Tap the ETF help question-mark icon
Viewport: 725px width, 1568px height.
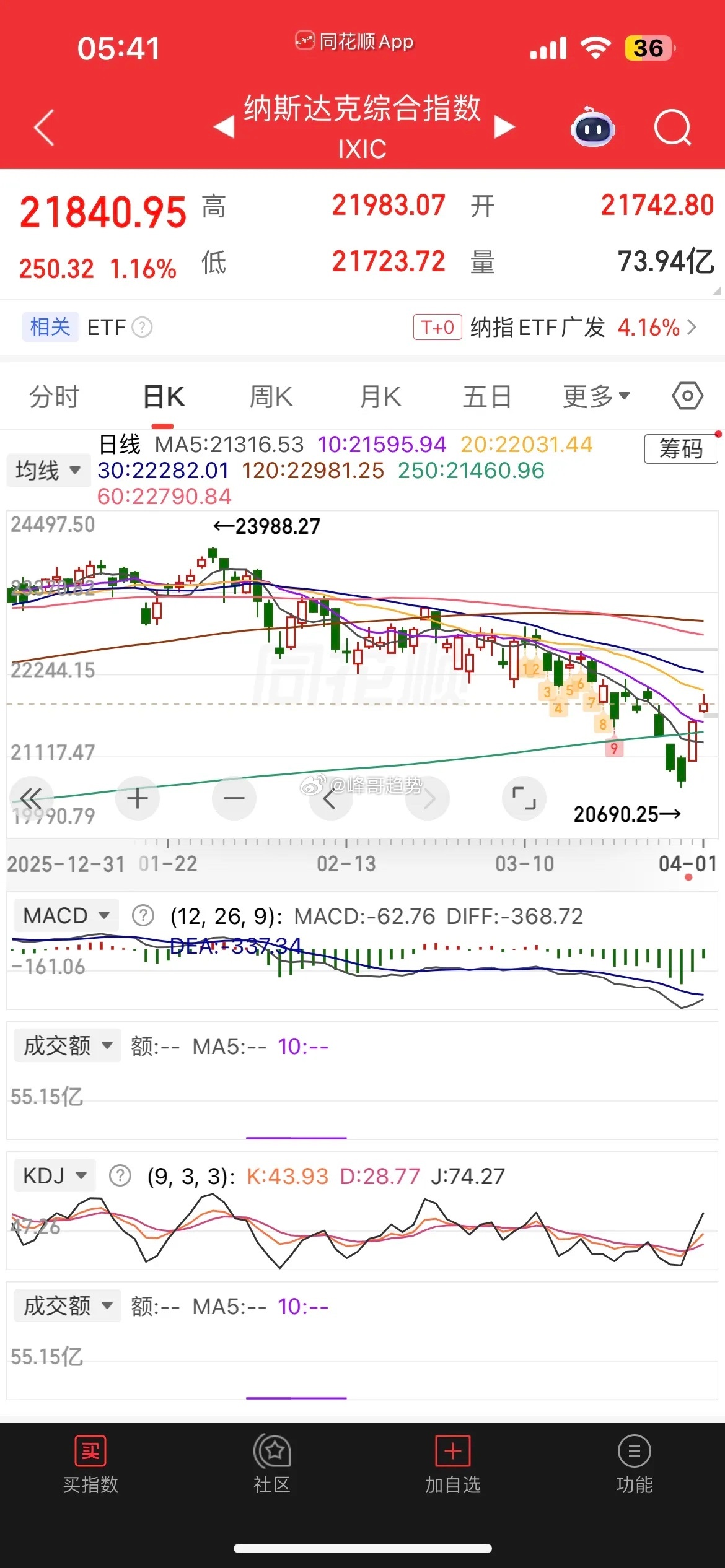pyautogui.click(x=142, y=327)
